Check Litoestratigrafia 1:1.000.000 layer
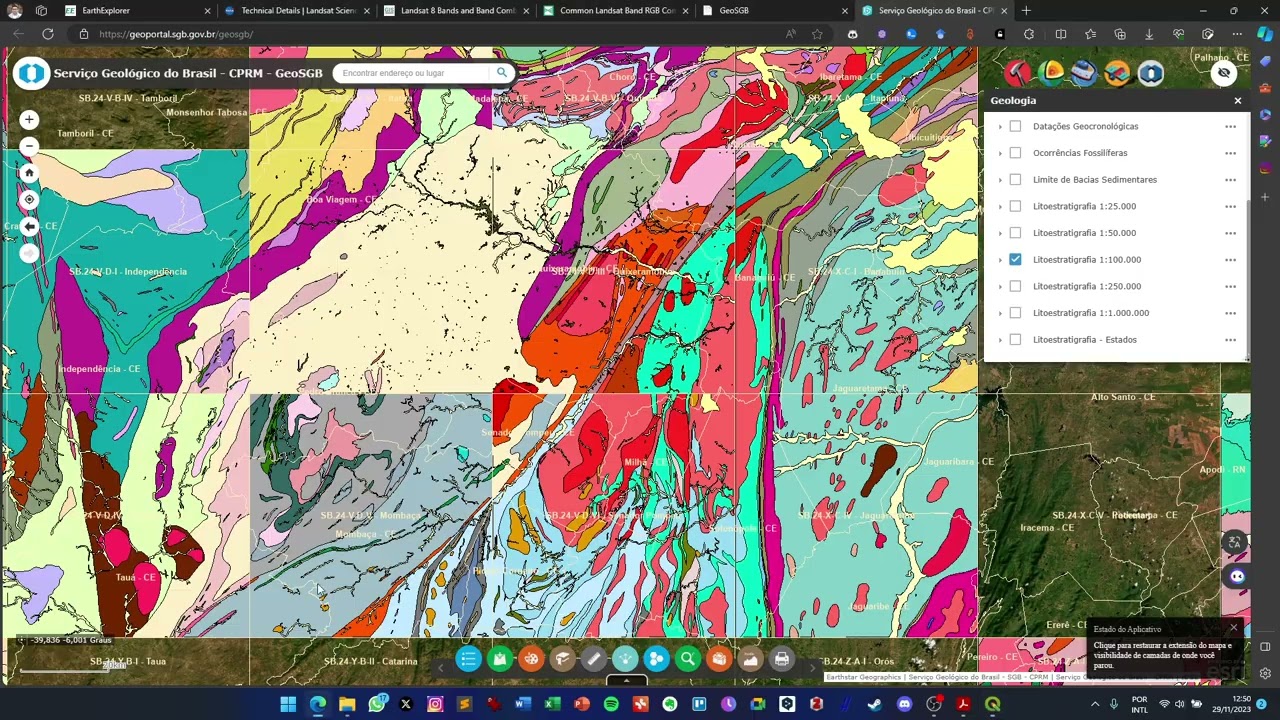1280x720 pixels. tap(1015, 313)
